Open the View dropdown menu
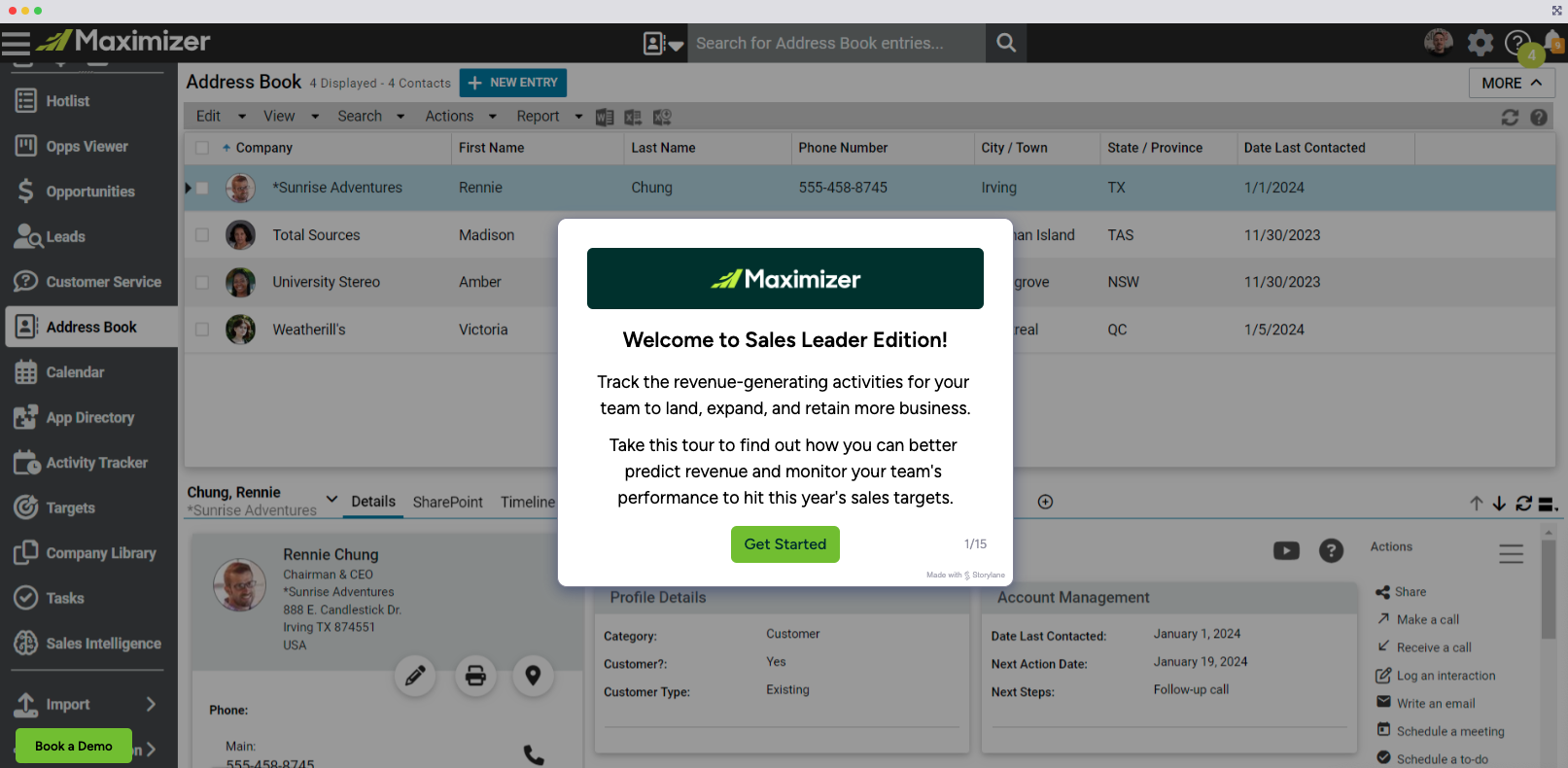The height and width of the screenshot is (768, 1568). (291, 116)
